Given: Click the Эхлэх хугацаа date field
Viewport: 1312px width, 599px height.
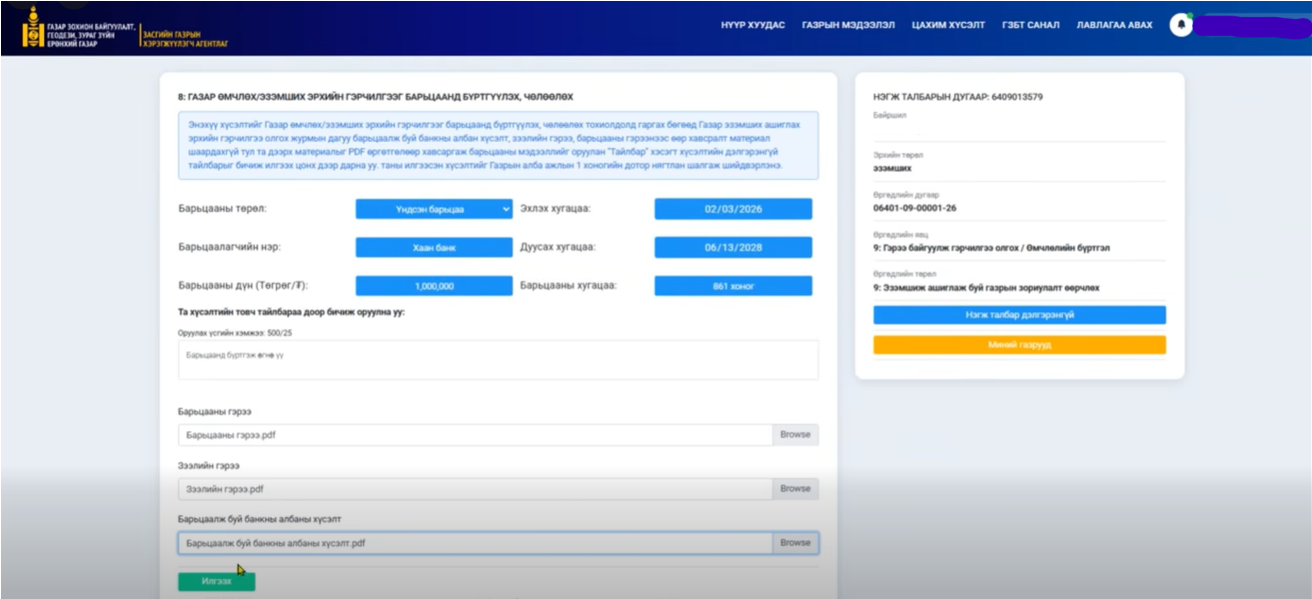Looking at the screenshot, I should (733, 209).
